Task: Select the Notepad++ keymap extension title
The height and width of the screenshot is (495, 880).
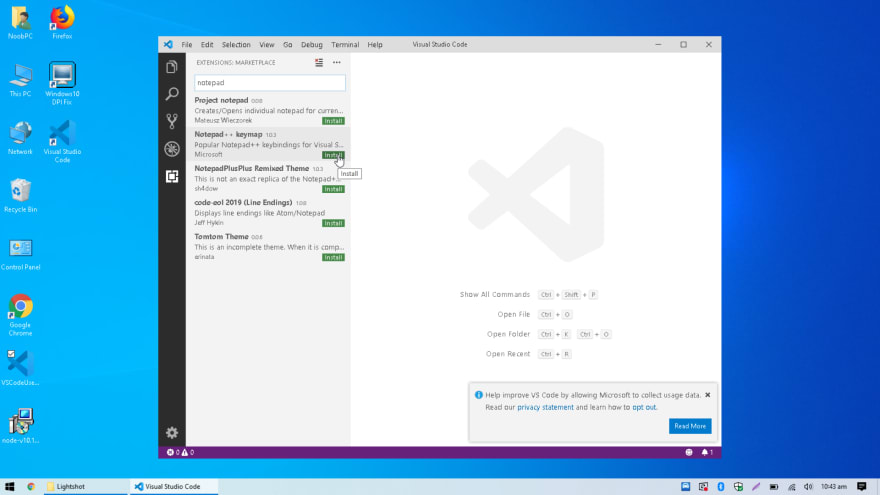Action: click(228, 134)
